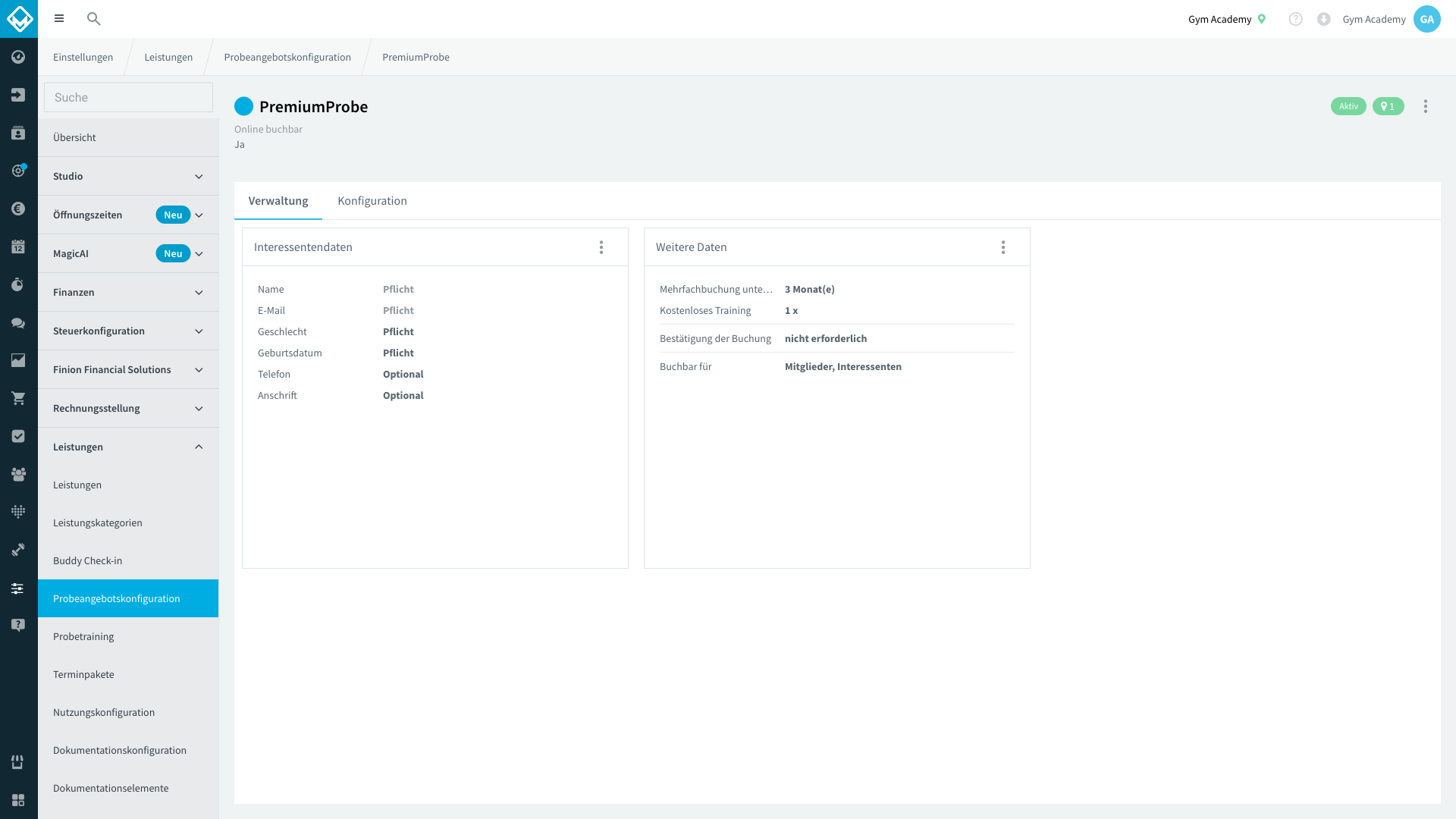Select the Verwaltung tab
Screen dimensions: 1456x819
point(278,201)
